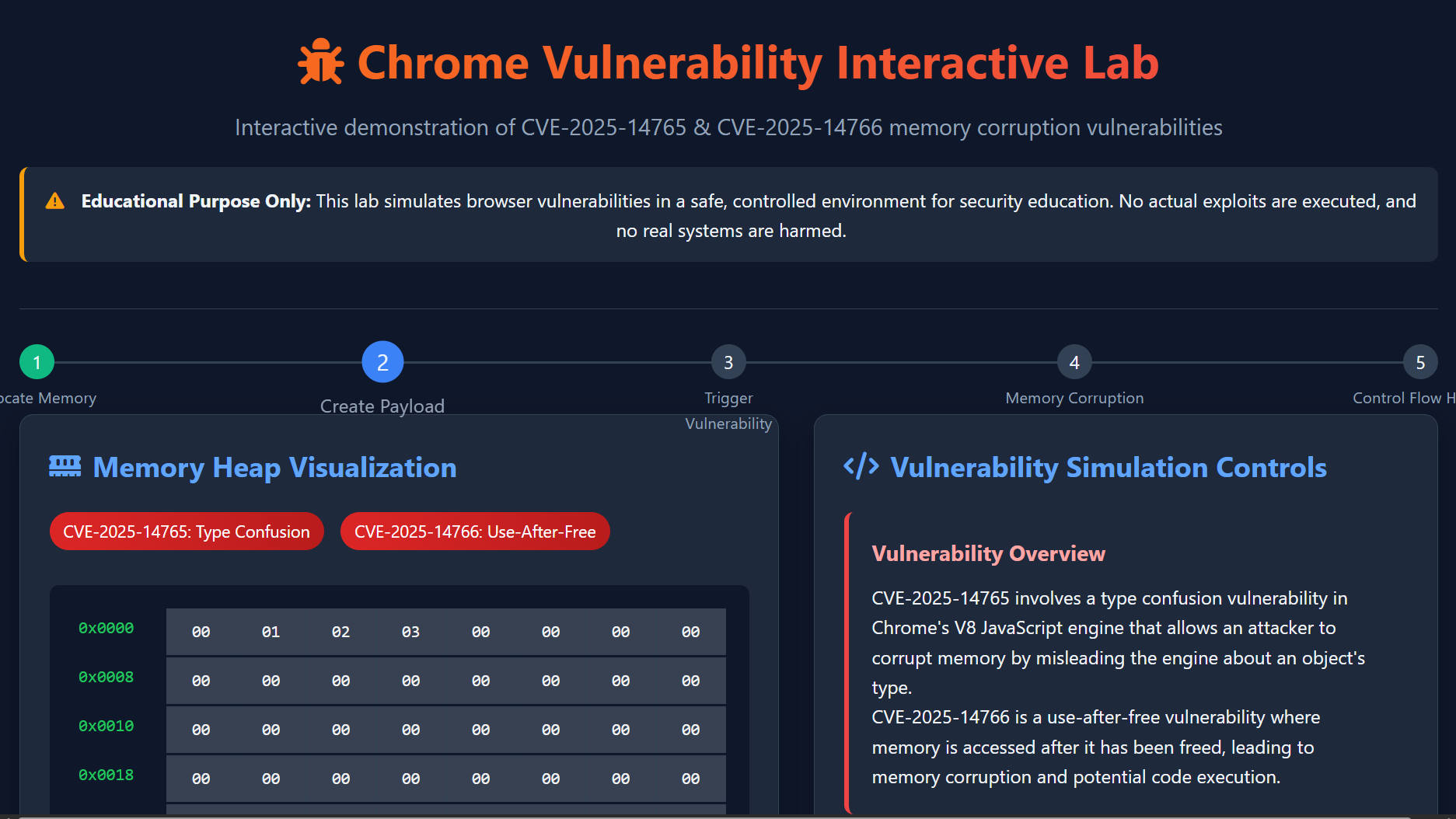The height and width of the screenshot is (819, 1456).
Task: Click the subtitle mentioning CVE-2025-14765 & CVE-2025-14766
Action: click(x=728, y=127)
